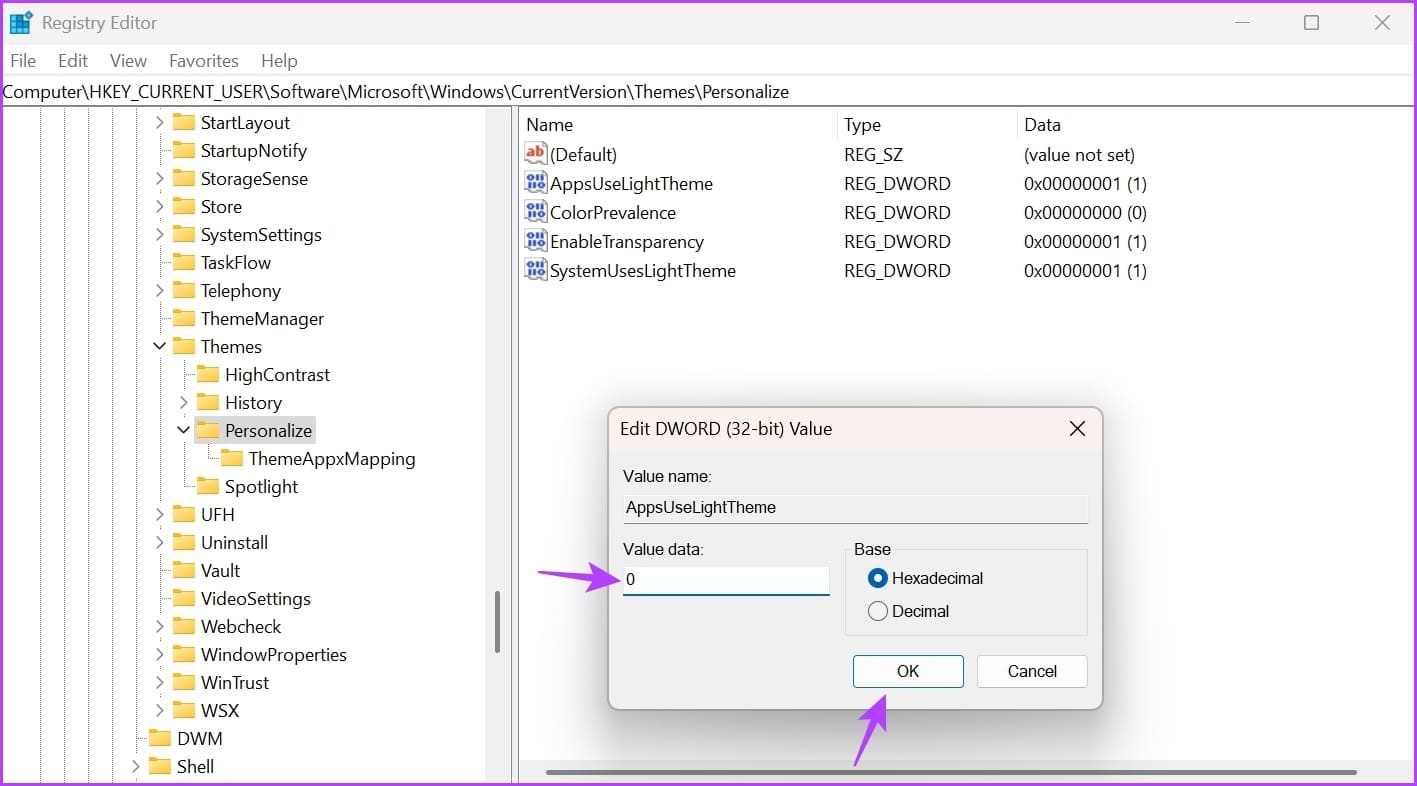Click the SystemUsesLightTheme DWORD value icon

pos(536,270)
